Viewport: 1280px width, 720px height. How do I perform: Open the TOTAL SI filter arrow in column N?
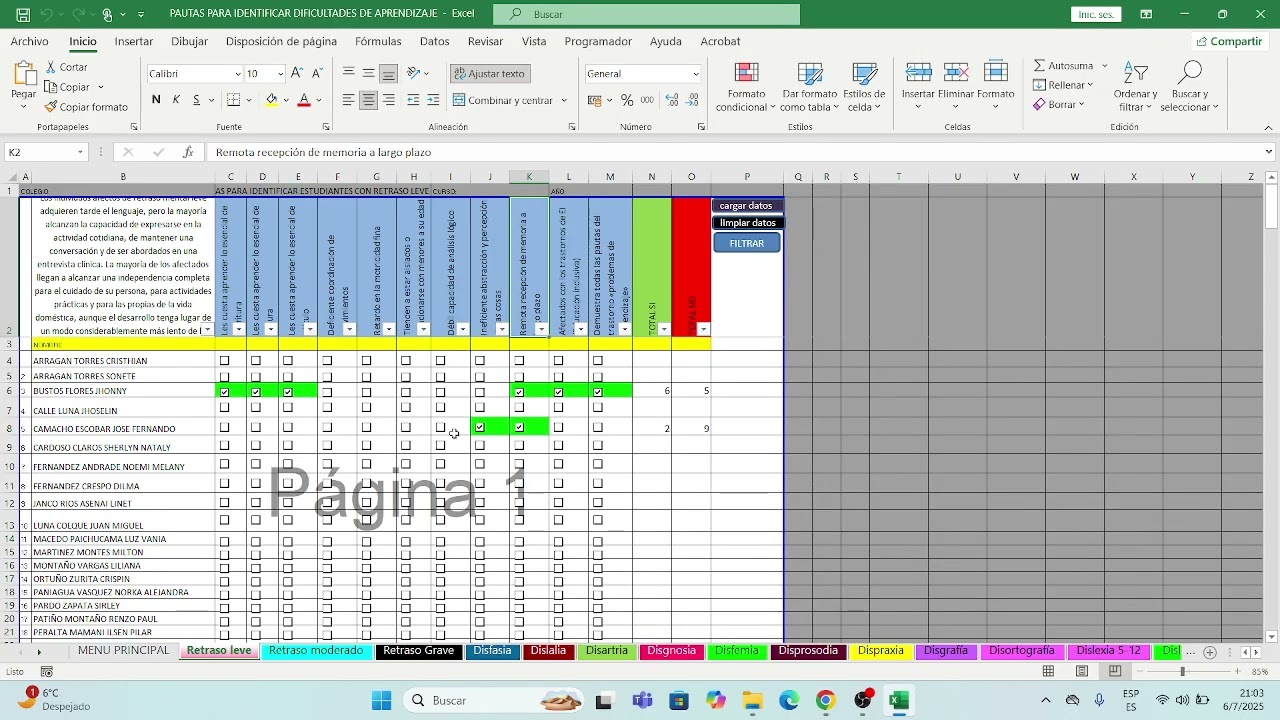pos(664,329)
